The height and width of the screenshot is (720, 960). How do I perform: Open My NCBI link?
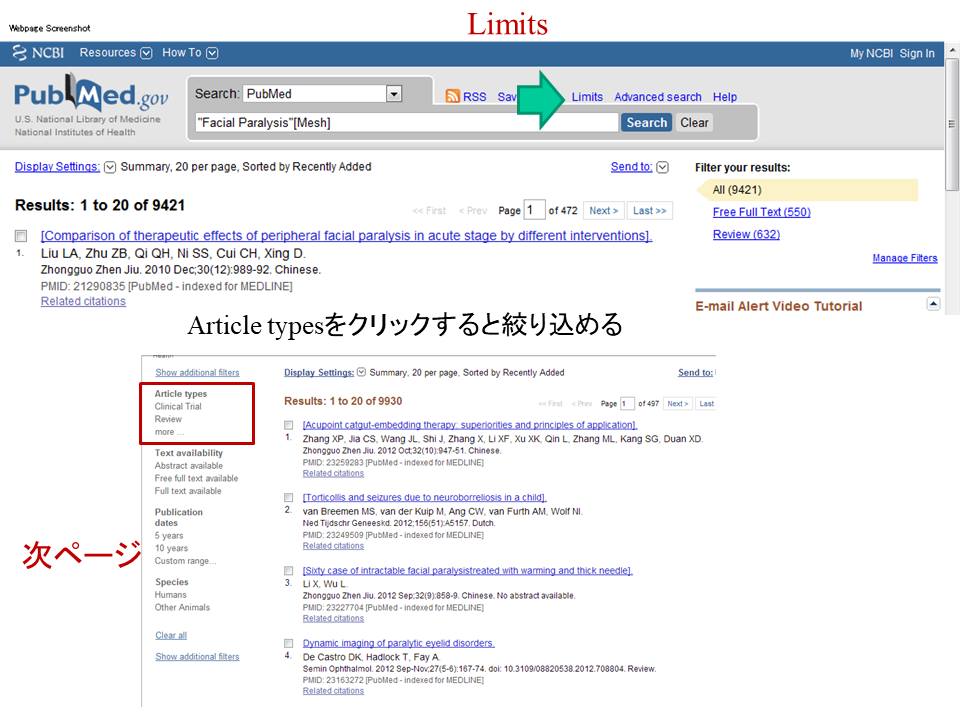(871, 53)
